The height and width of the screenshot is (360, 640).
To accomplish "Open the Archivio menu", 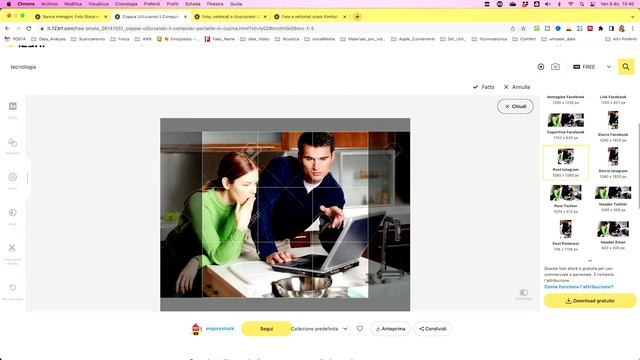I will 49,4.
